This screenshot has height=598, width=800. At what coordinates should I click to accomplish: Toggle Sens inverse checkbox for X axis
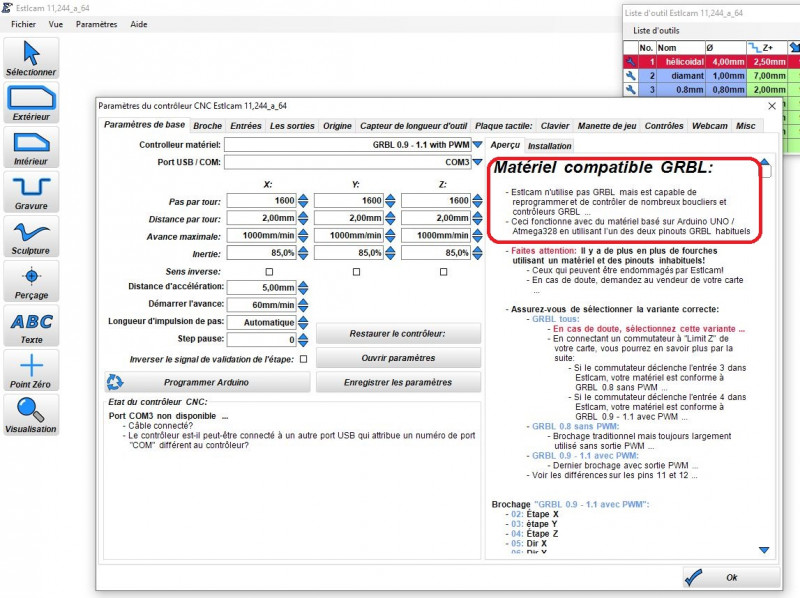268,271
